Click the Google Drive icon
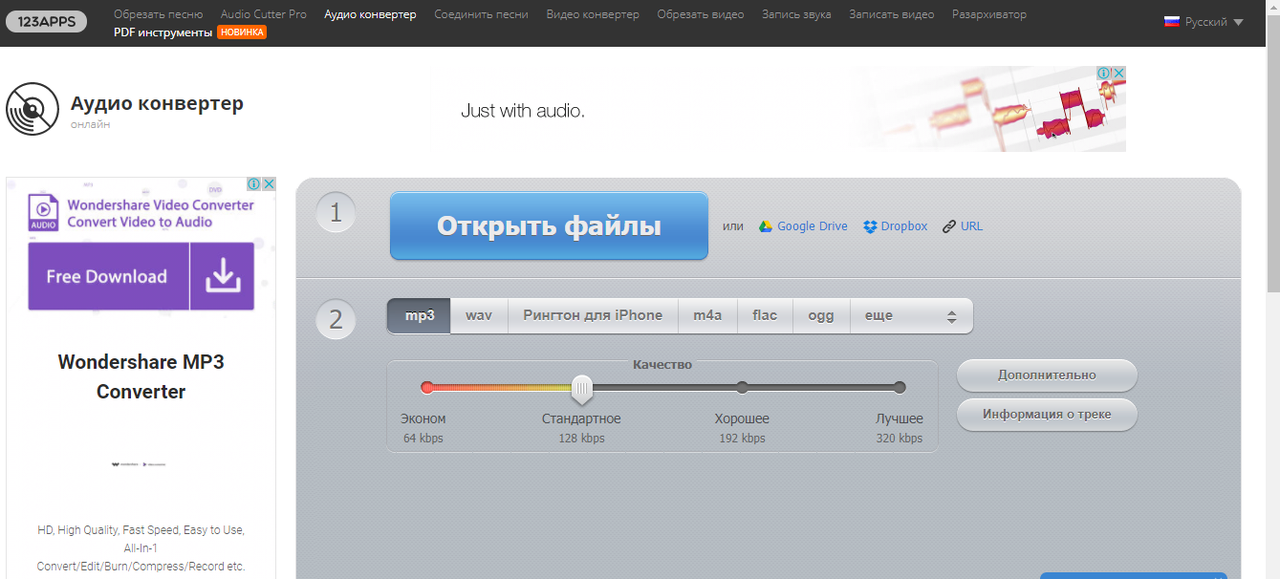This screenshot has width=1280, height=579. (765, 226)
